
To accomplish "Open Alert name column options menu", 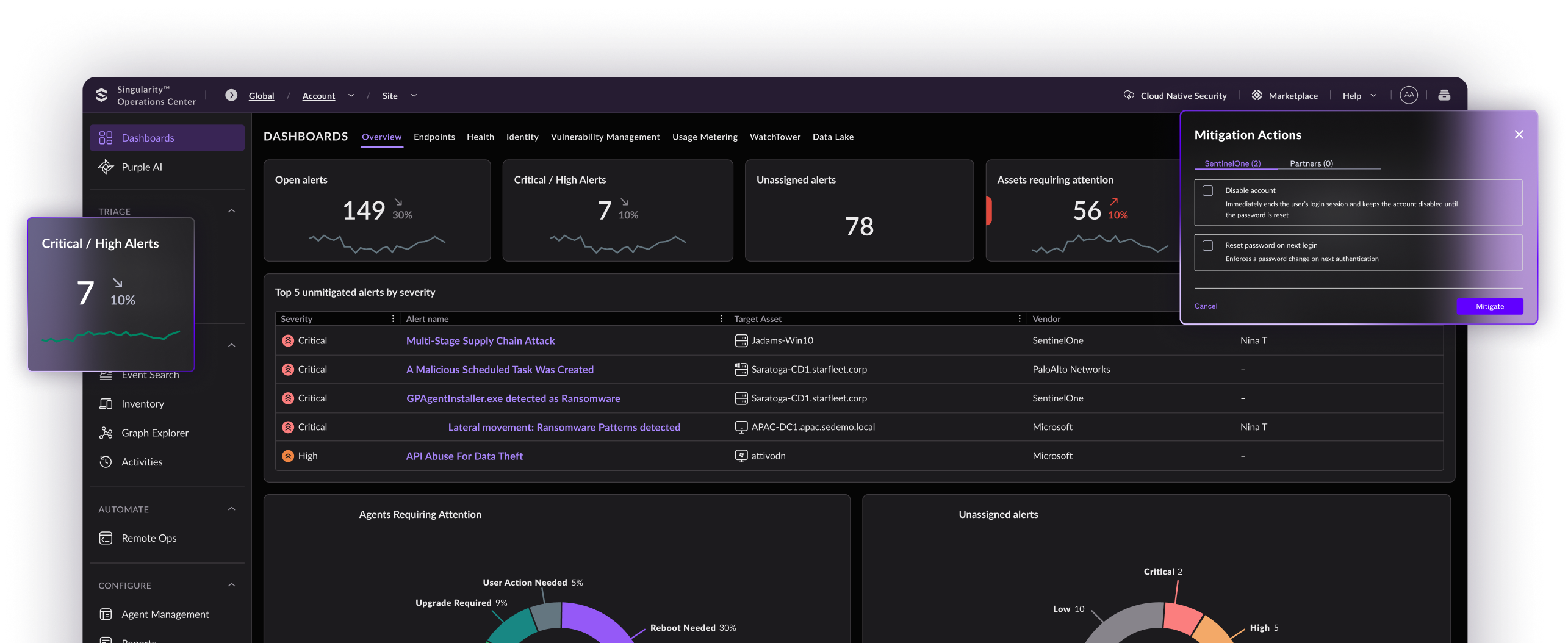I will (x=721, y=318).
